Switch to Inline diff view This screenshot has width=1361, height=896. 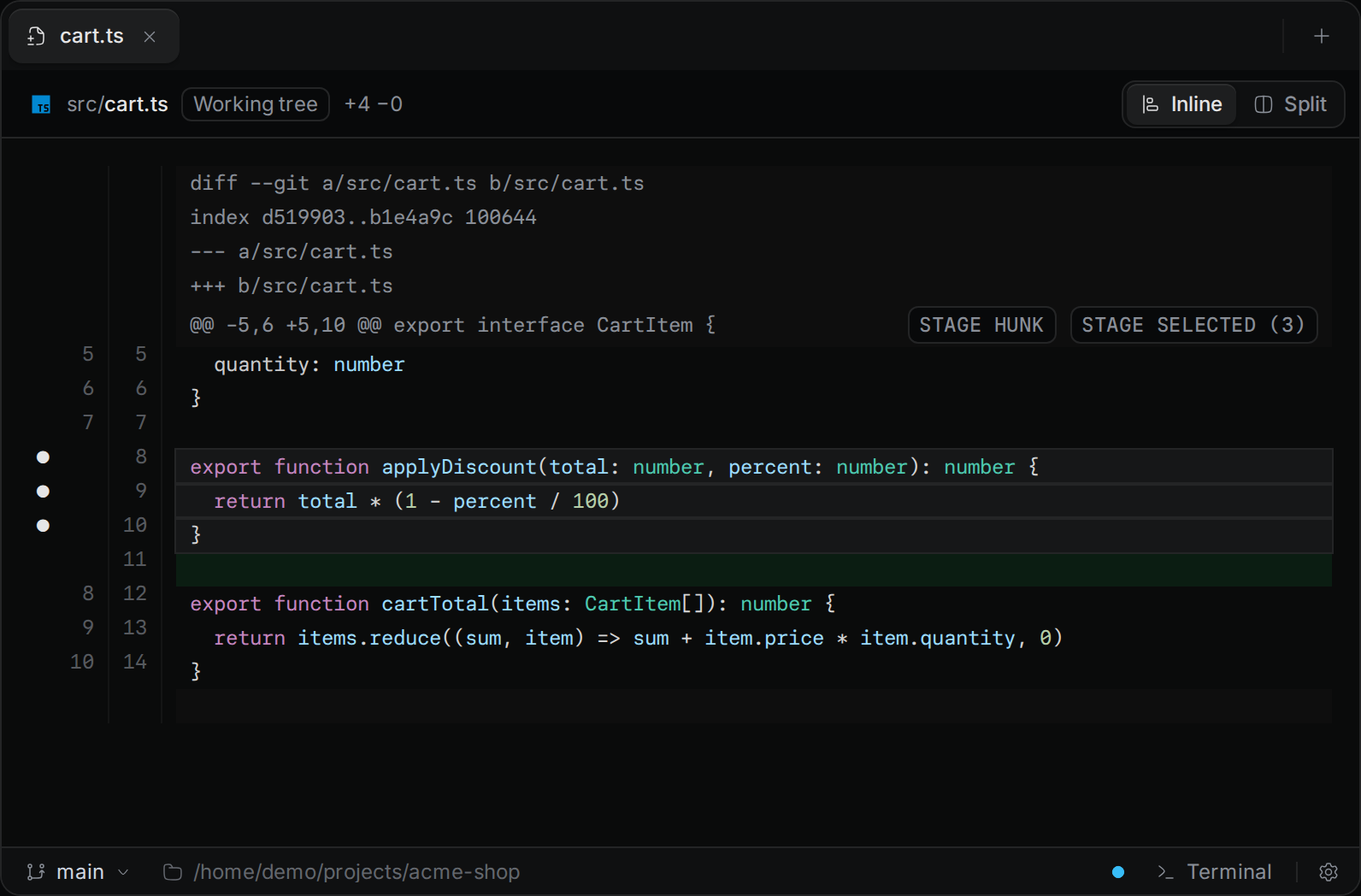[x=1181, y=104]
